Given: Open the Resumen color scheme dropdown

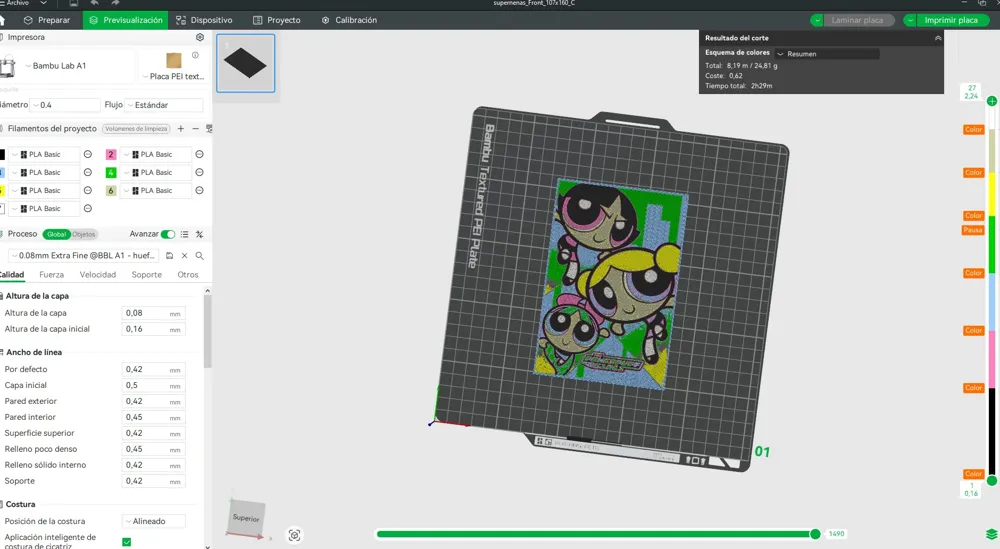Looking at the screenshot, I should pyautogui.click(x=827, y=54).
